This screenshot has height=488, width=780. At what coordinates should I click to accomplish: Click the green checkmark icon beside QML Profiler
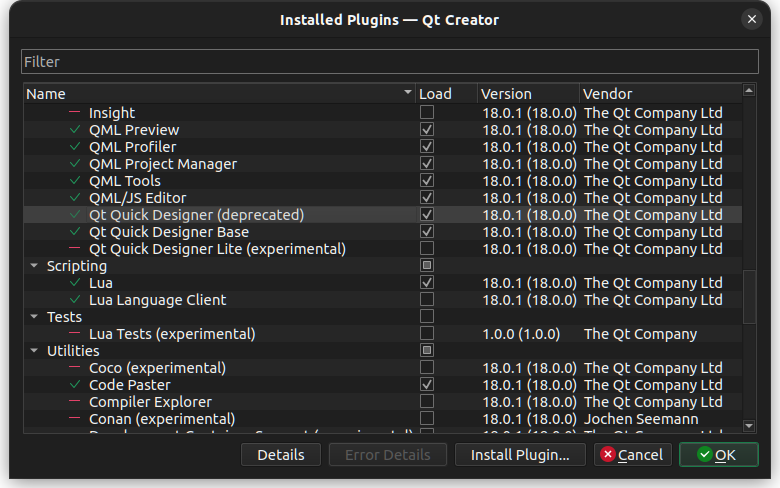(x=75, y=146)
